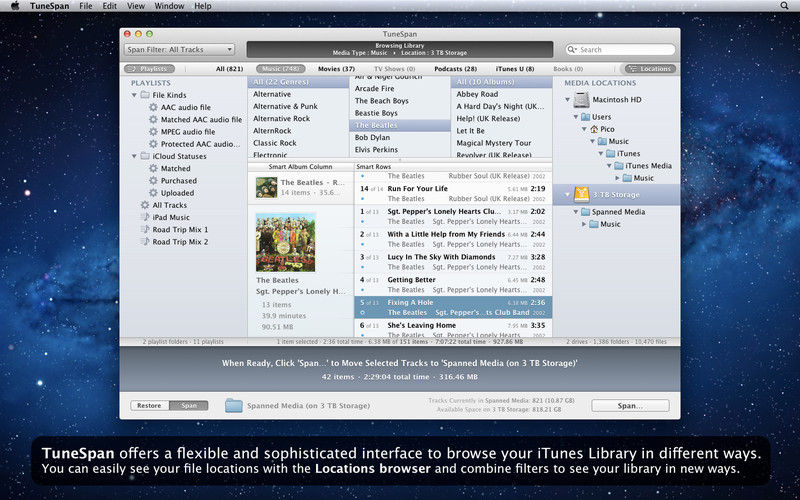Open the View menu
Image resolution: width=800 pixels, height=500 pixels.
pos(136,6)
